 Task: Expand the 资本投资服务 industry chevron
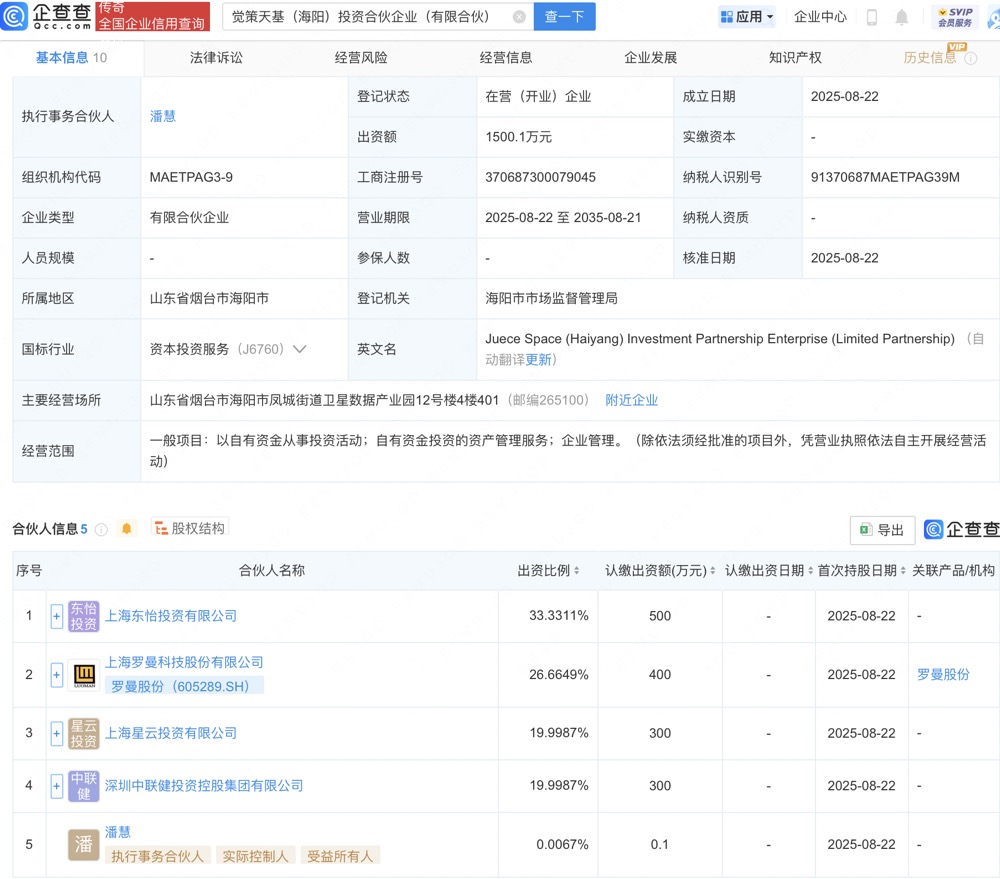[299, 350]
